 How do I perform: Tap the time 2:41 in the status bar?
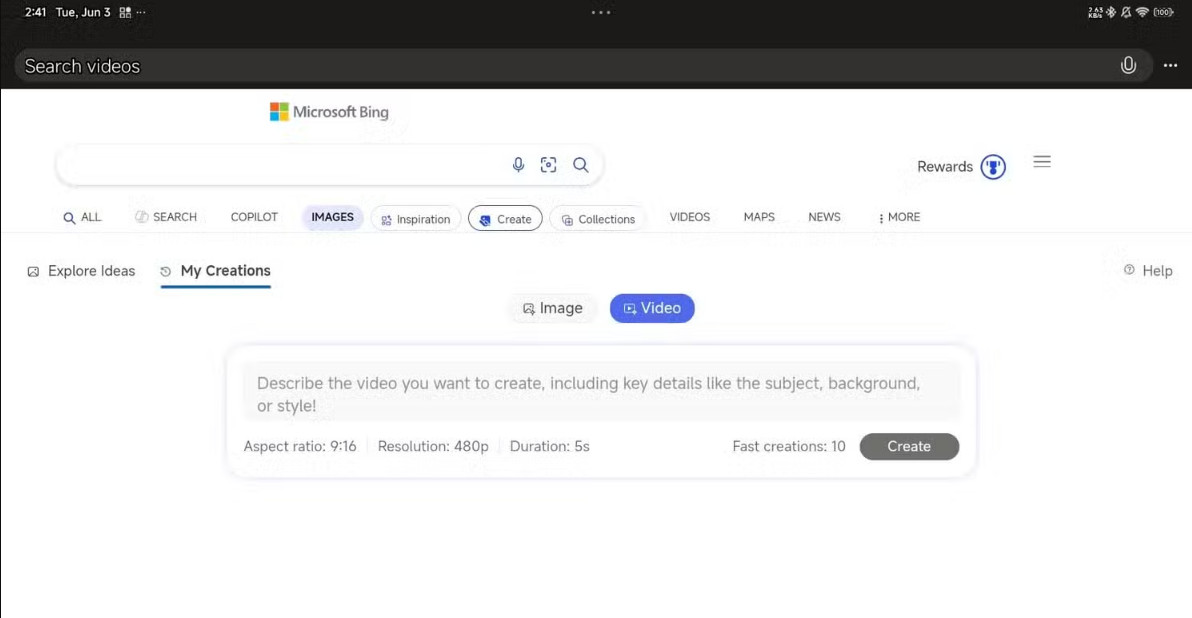tap(35, 12)
